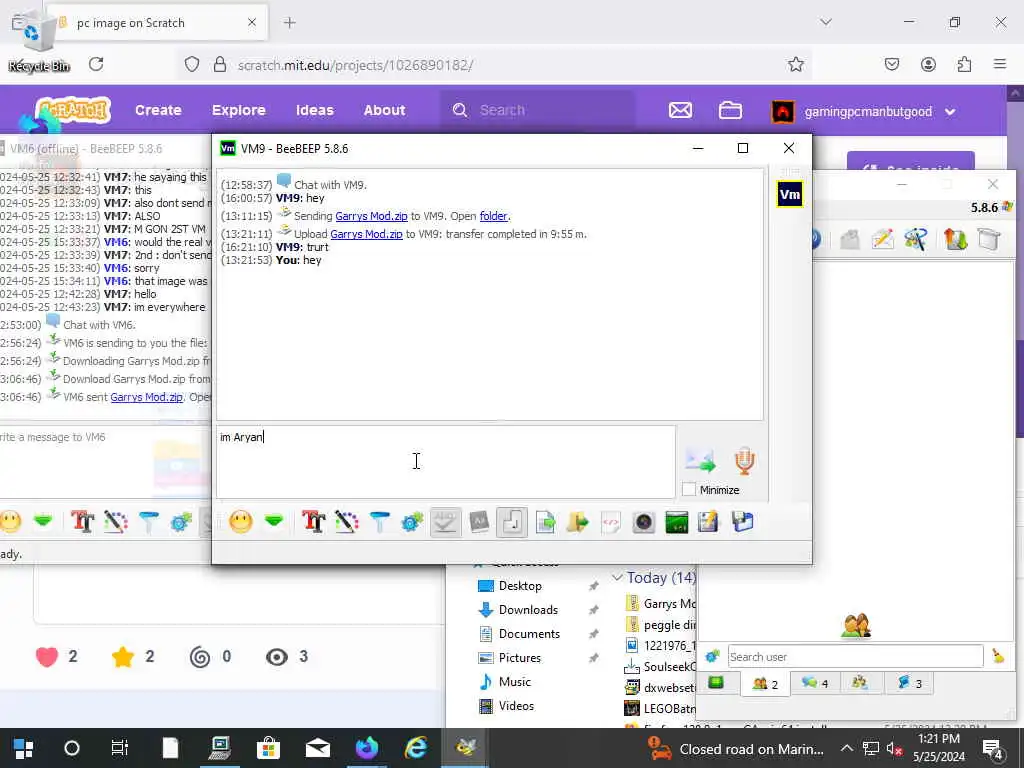Open the About page on Scratch
Viewport: 1024px width, 768px height.
385,110
